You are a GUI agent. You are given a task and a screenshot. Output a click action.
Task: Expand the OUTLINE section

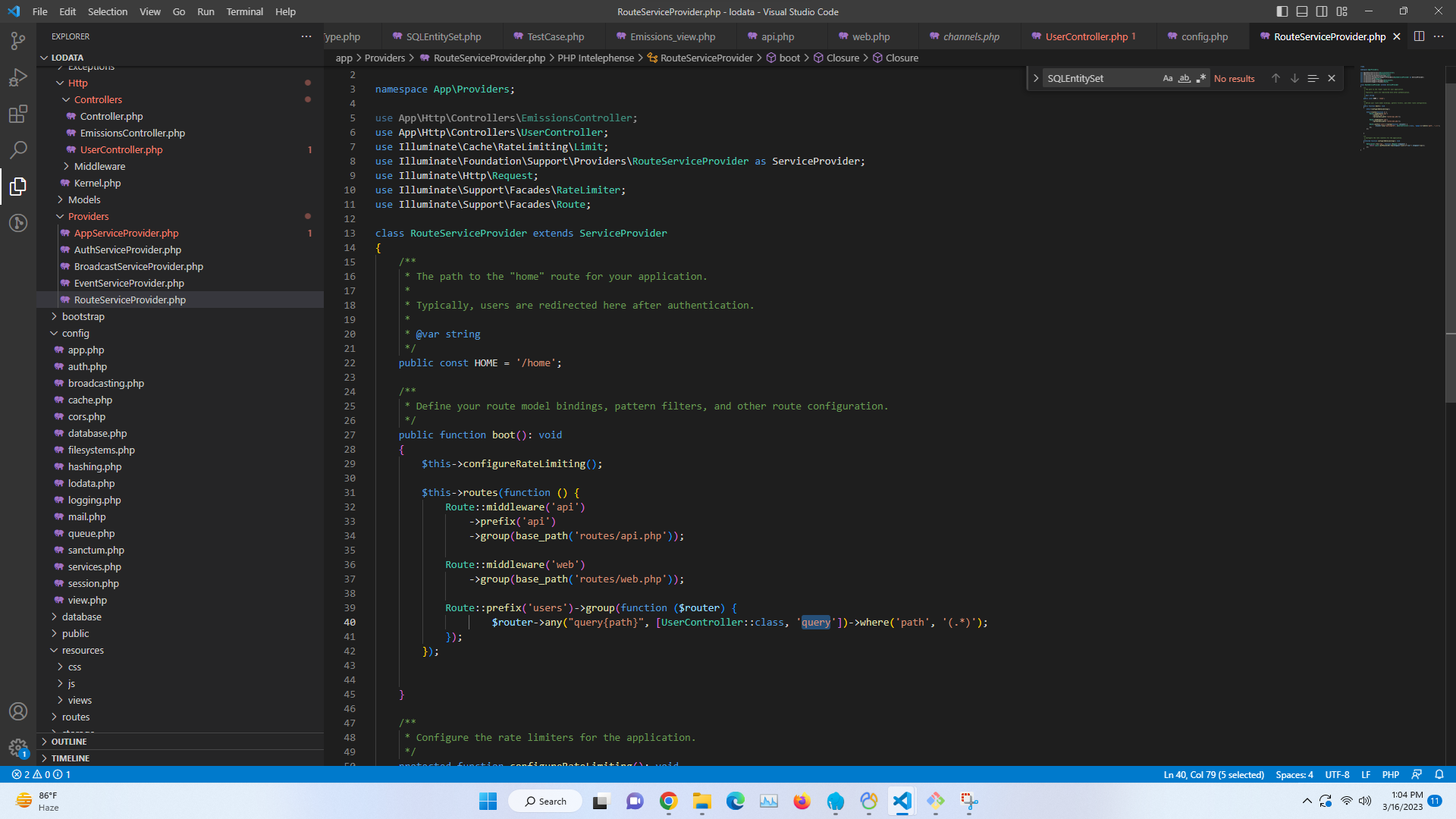tap(68, 741)
